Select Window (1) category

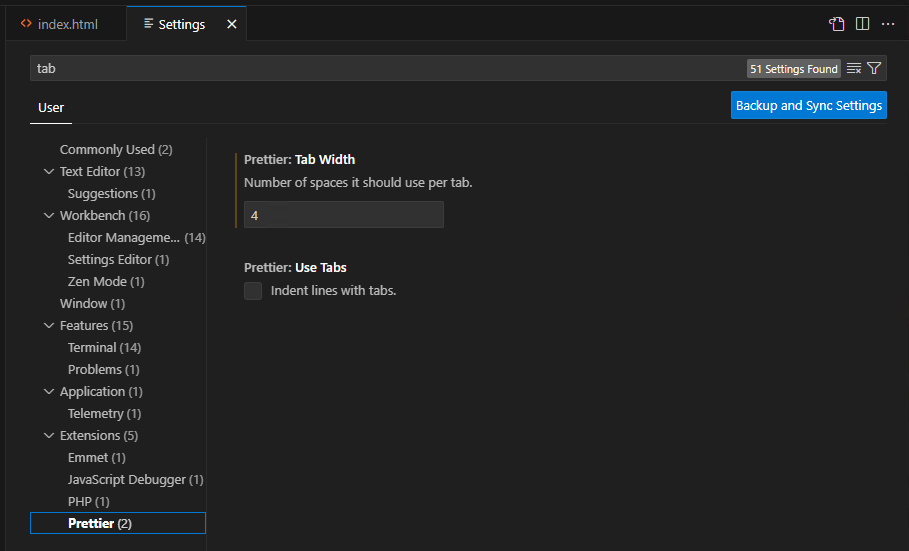(x=92, y=304)
